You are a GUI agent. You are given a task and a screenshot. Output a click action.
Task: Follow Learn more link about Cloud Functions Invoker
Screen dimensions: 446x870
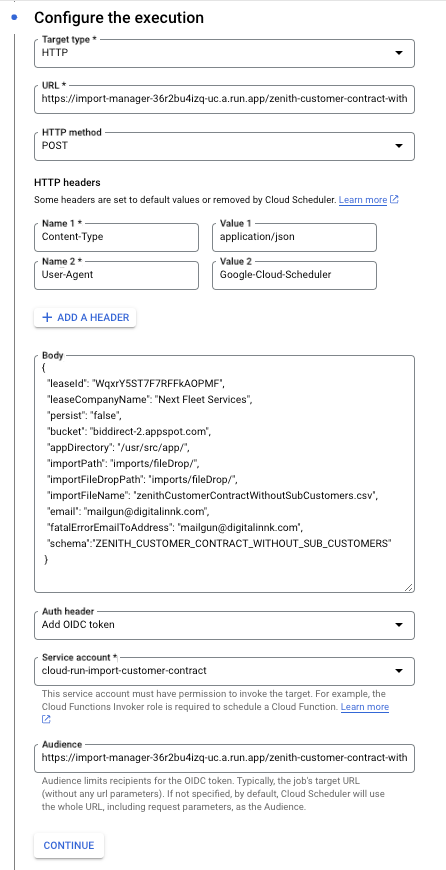364,707
